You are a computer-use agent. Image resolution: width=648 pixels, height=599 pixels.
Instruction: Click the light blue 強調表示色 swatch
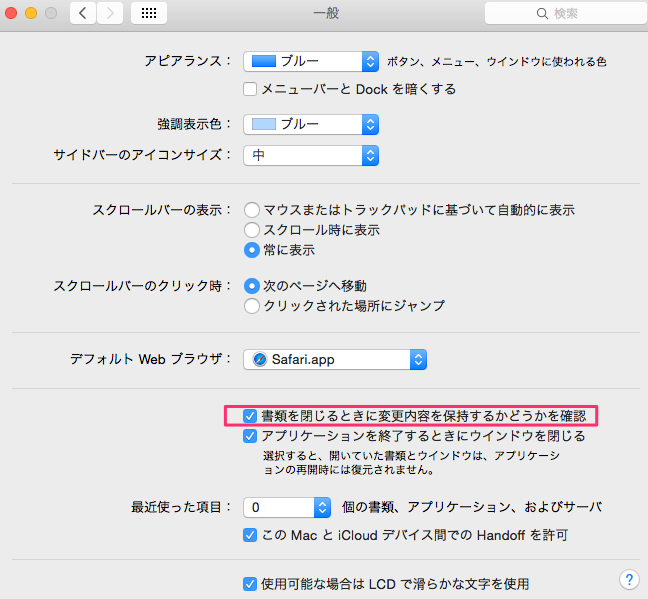pyautogui.click(x=264, y=124)
